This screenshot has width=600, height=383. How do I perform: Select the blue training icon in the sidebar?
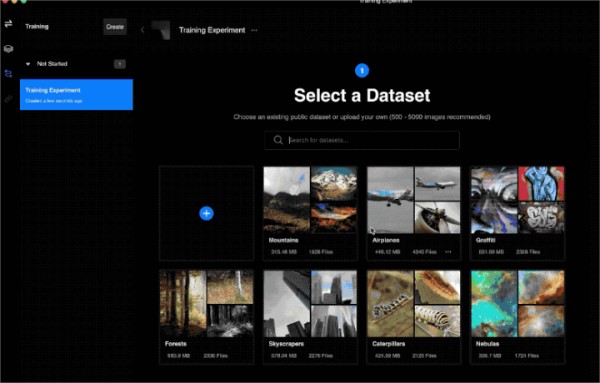(8, 73)
